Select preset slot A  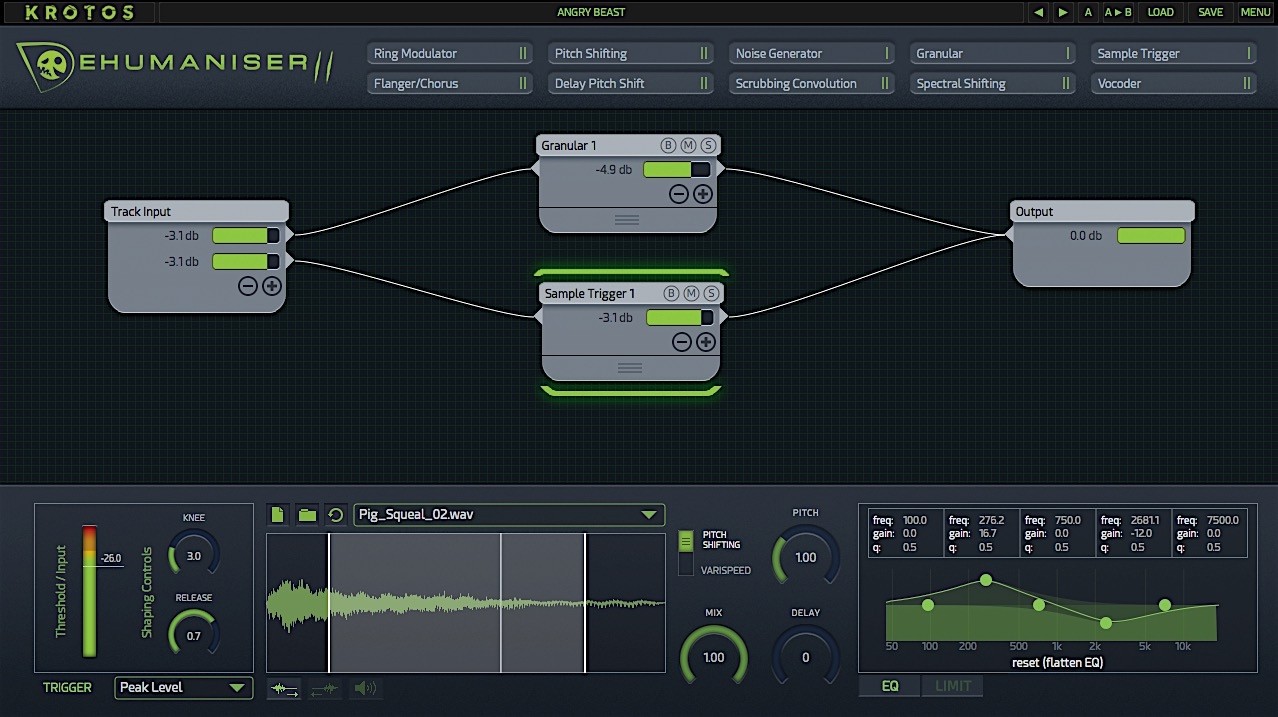(1089, 12)
